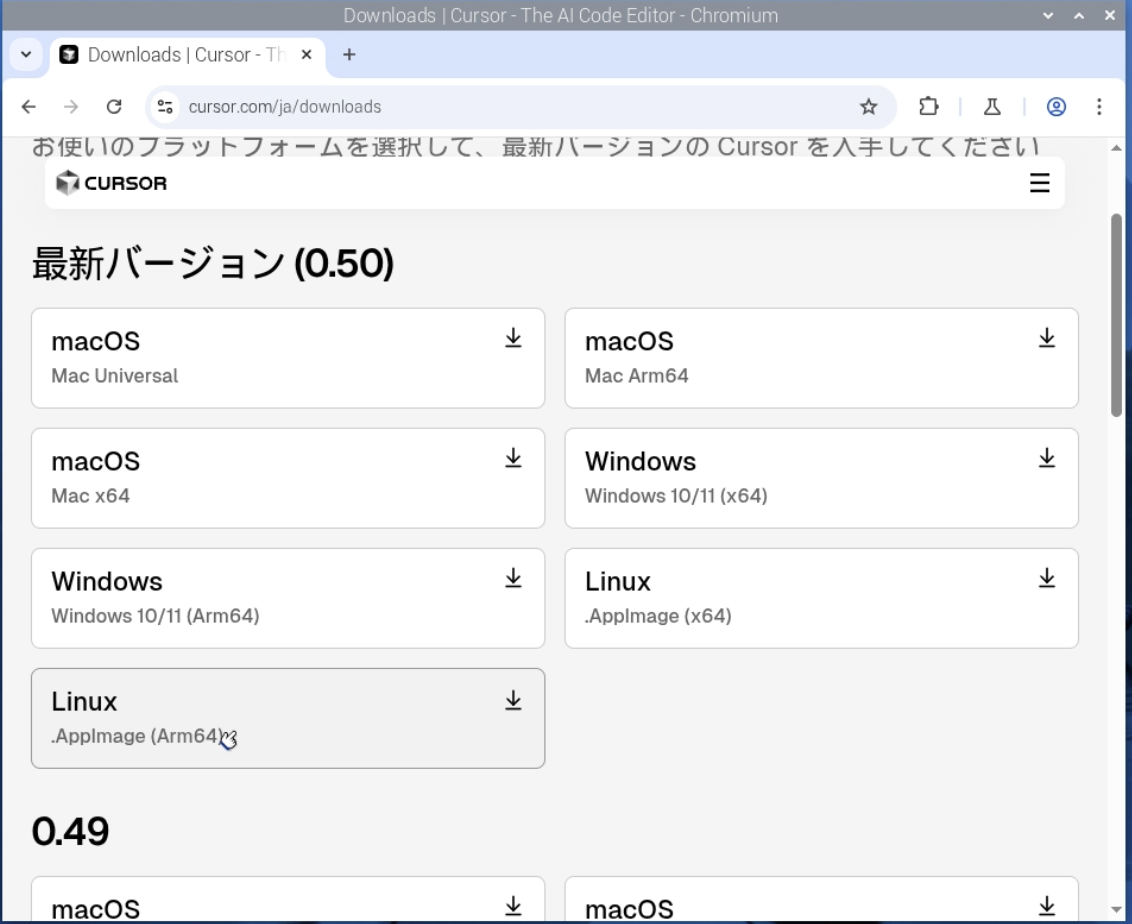
Task: Download Windows 10/11 (Arm64) installer
Action: tap(288, 598)
